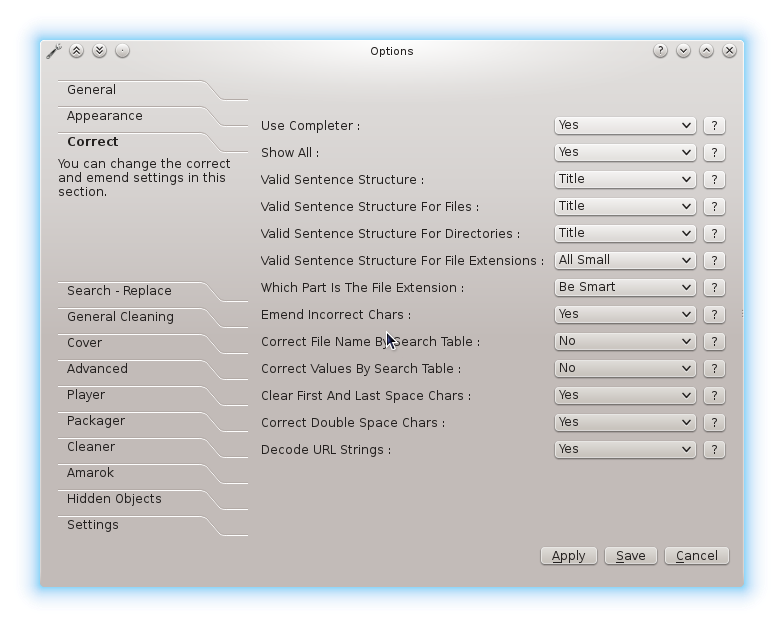Click the Save button
Image resolution: width=784 pixels, height=627 pixels.
tap(630, 556)
